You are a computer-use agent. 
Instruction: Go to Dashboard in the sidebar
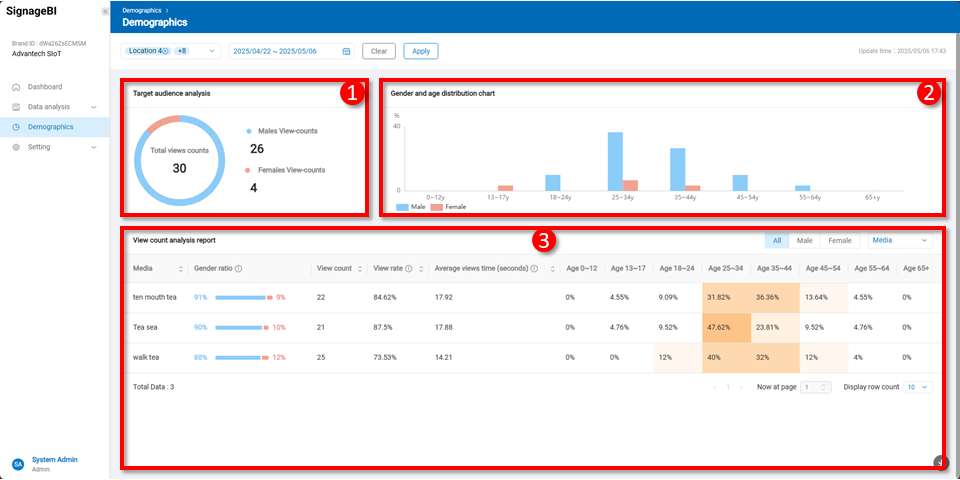[x=45, y=87]
